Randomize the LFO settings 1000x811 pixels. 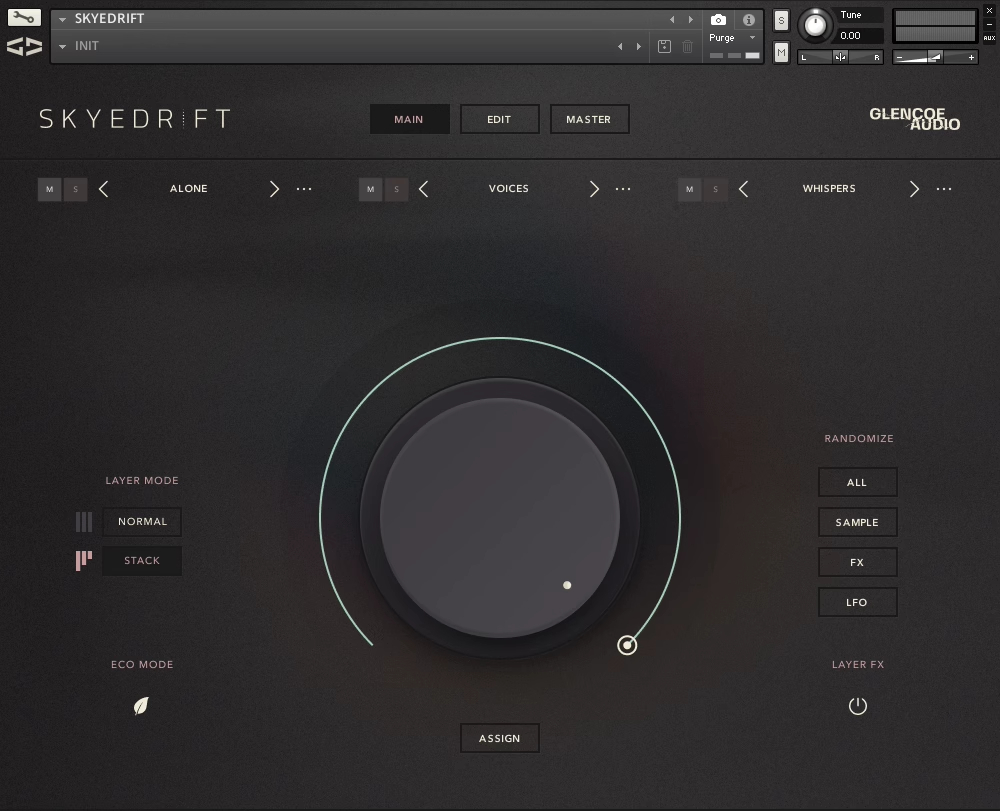pos(858,603)
